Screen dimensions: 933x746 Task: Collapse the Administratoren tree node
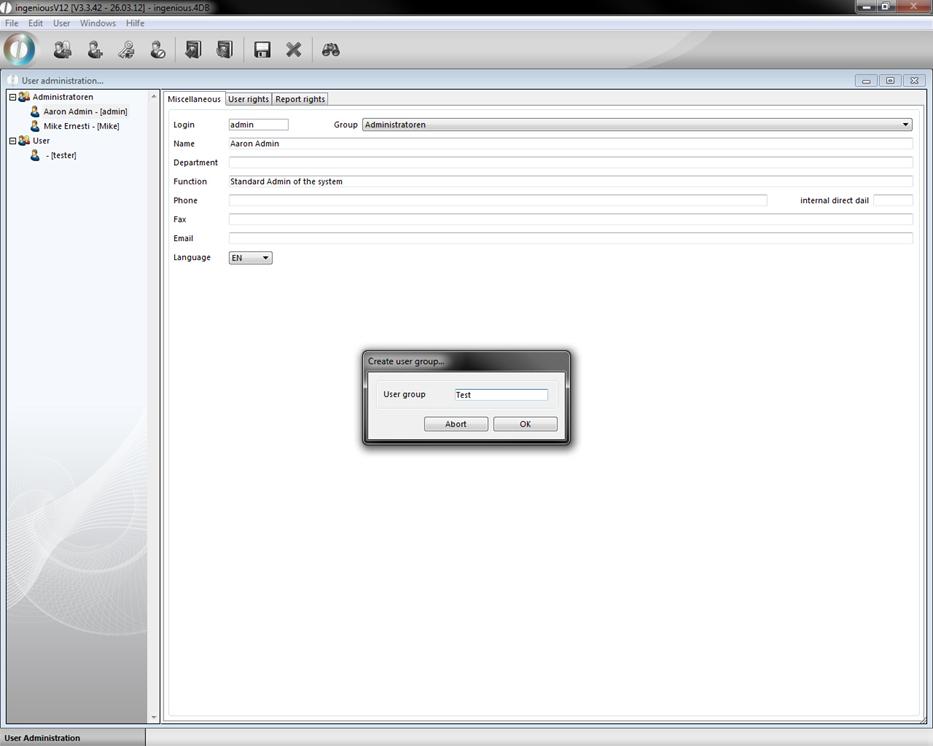tap(12, 97)
